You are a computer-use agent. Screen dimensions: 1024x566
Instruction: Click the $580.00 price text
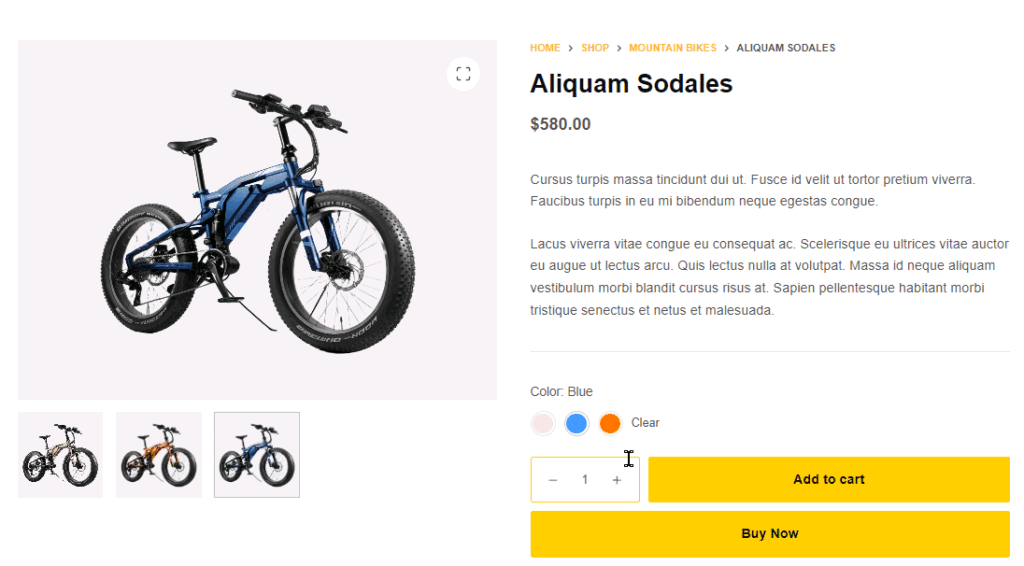point(560,125)
